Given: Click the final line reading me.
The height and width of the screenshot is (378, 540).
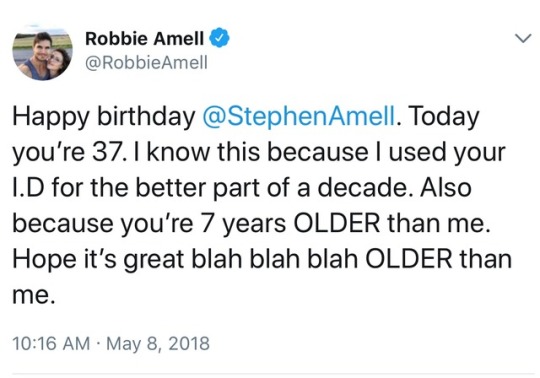Looking at the screenshot, I should point(33,297).
